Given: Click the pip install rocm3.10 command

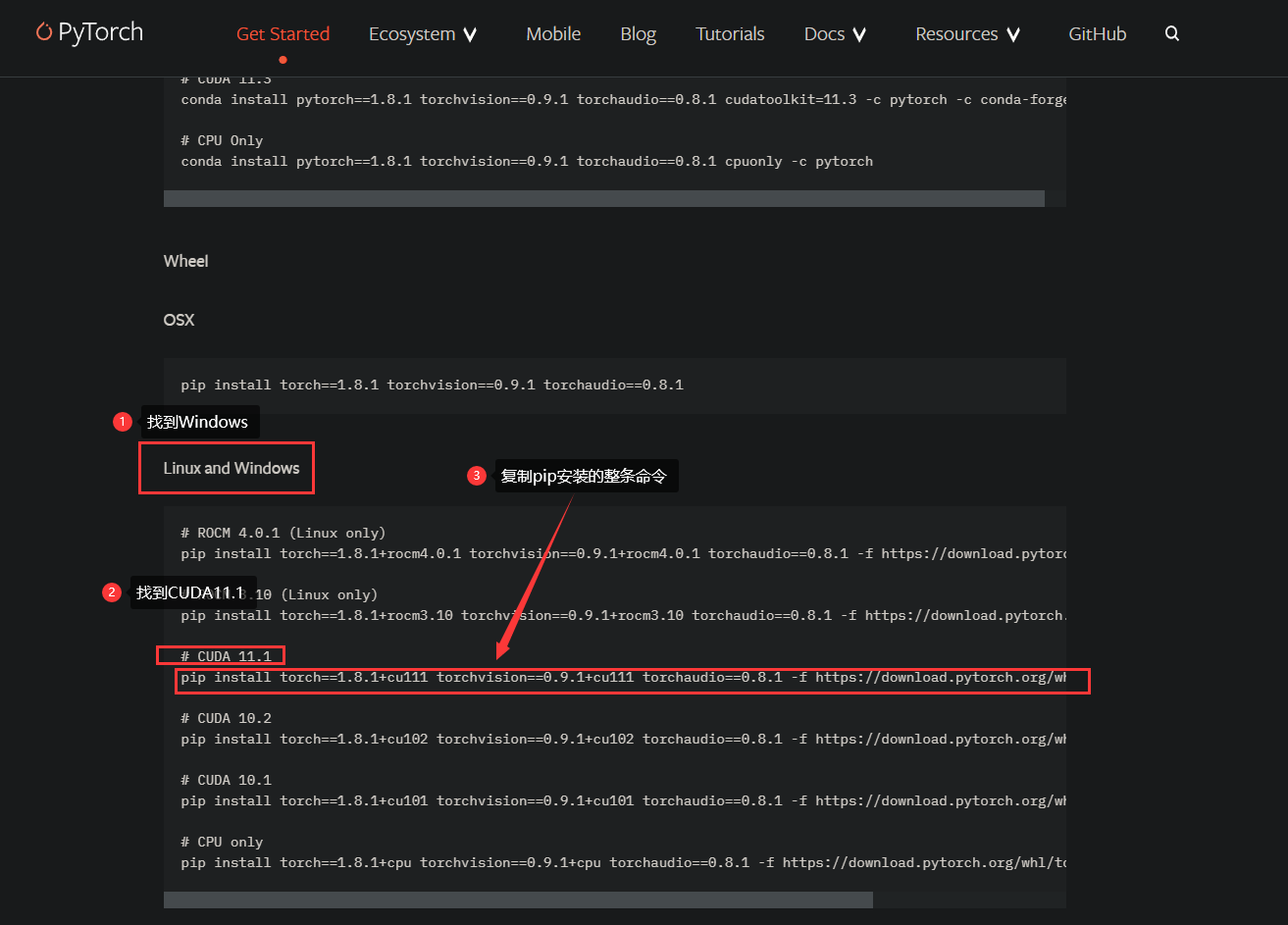Looking at the screenshot, I should coord(623,615).
